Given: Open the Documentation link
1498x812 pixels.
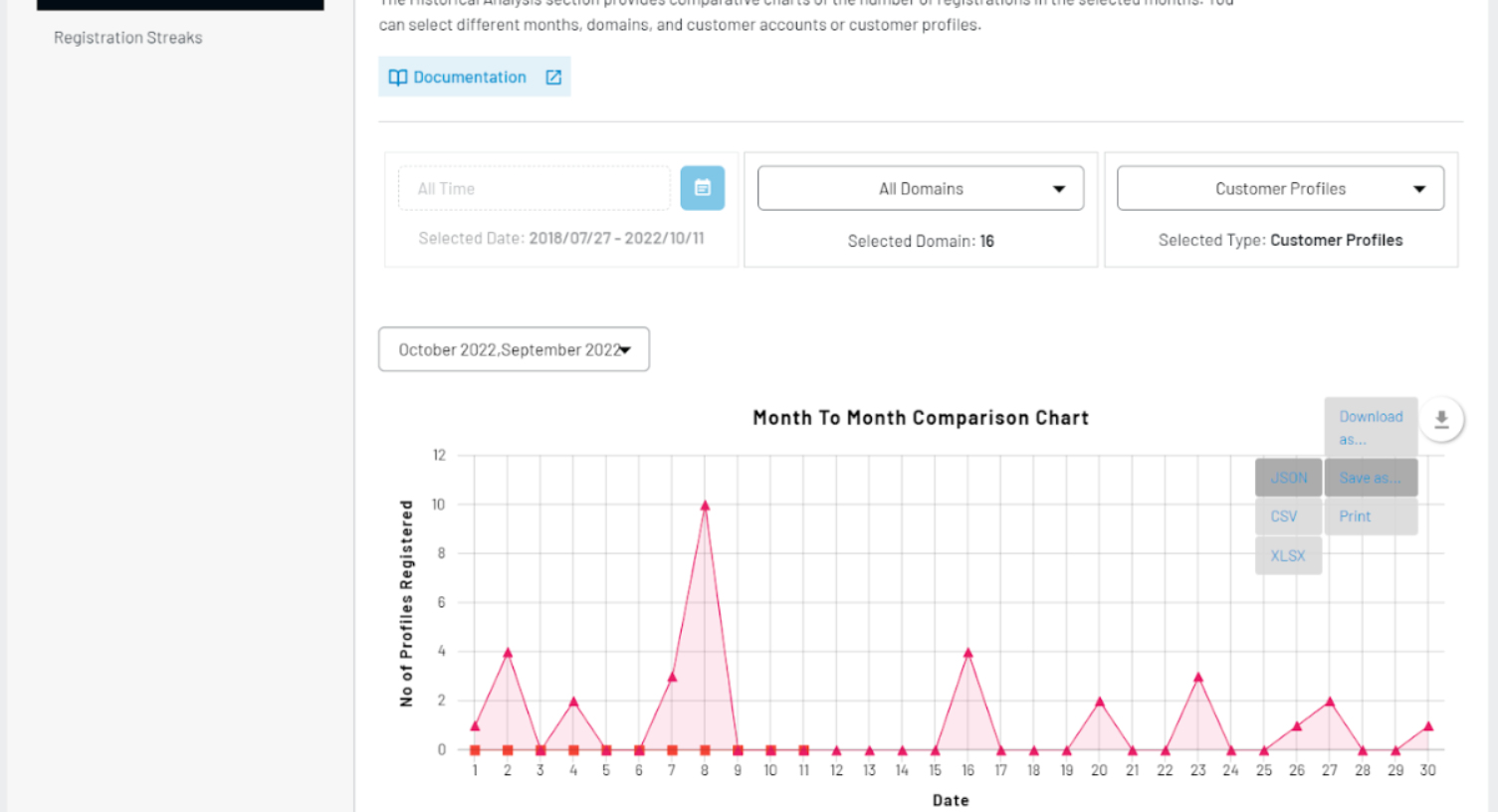Looking at the screenshot, I should point(469,78).
